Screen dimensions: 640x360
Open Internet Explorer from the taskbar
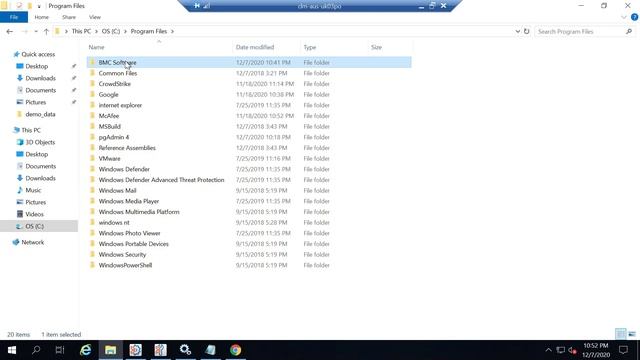click(x=85, y=350)
